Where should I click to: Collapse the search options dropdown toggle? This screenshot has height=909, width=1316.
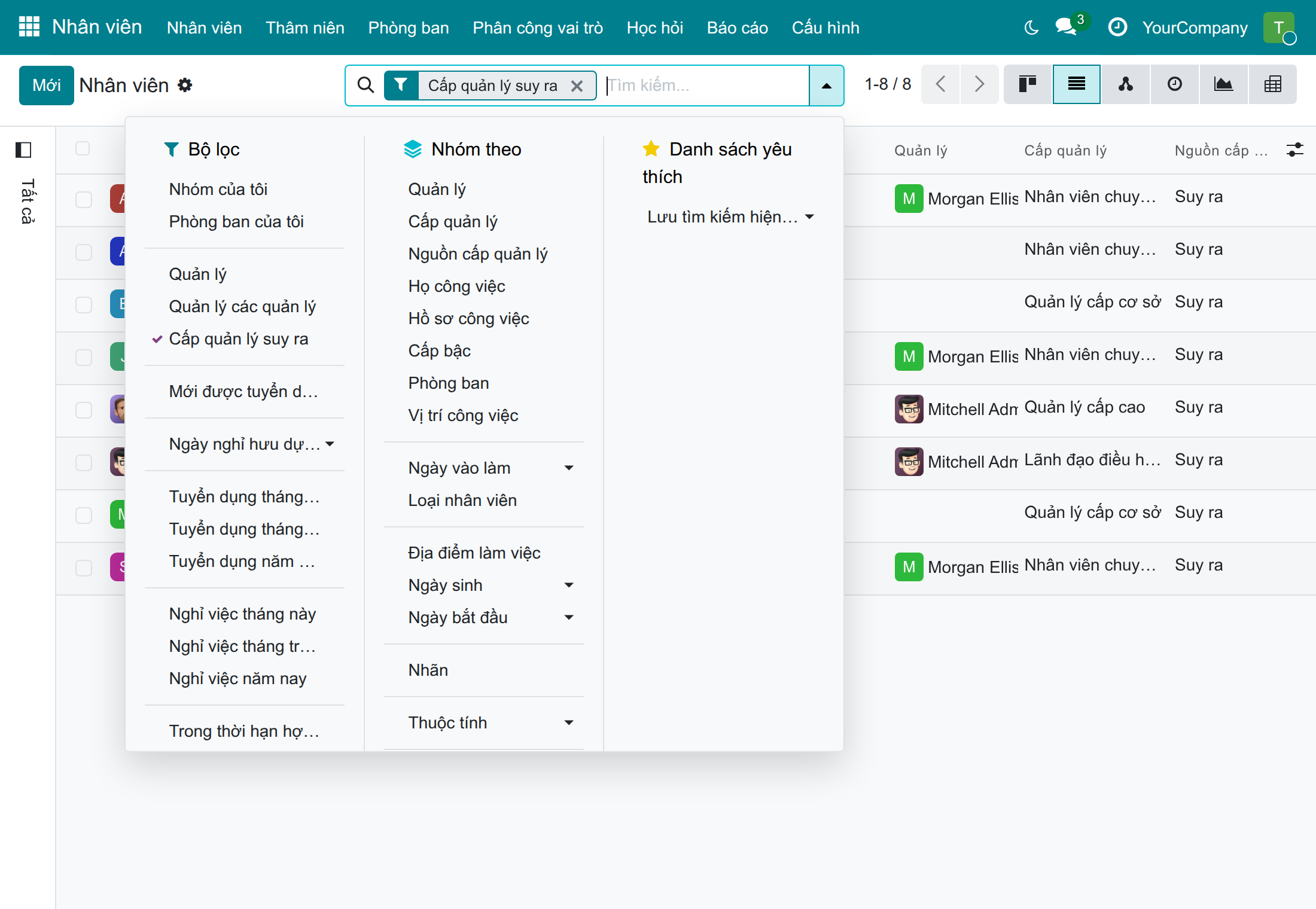pos(826,86)
